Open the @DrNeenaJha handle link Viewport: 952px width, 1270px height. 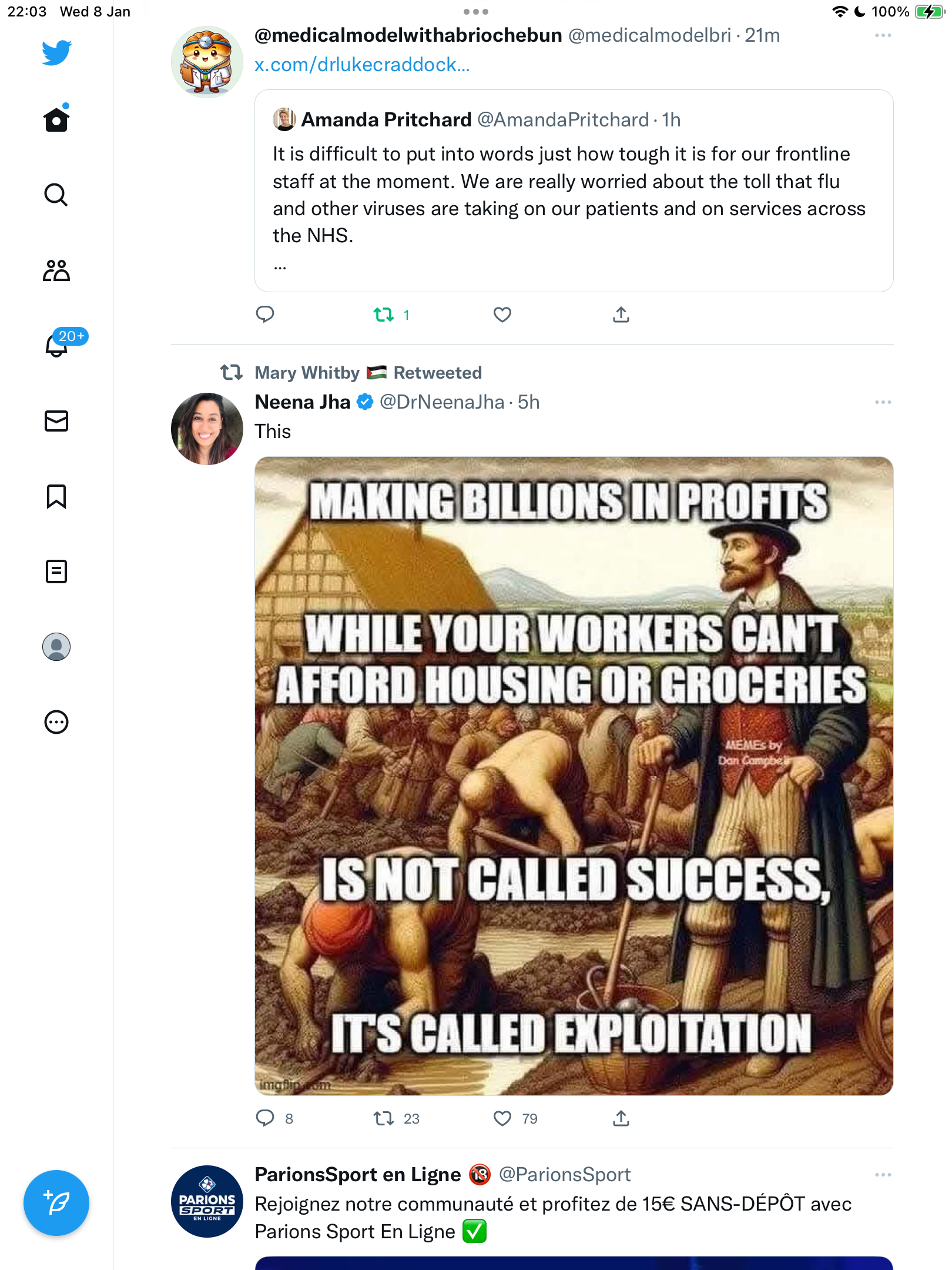442,402
